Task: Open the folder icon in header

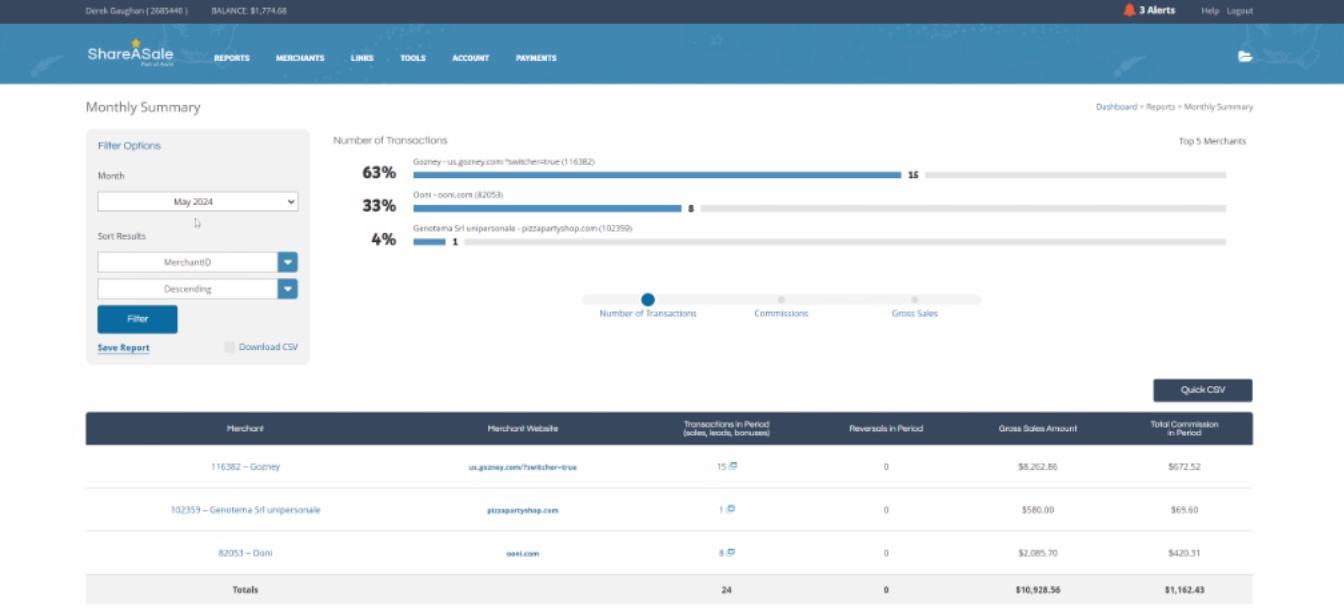Action: tap(1245, 57)
